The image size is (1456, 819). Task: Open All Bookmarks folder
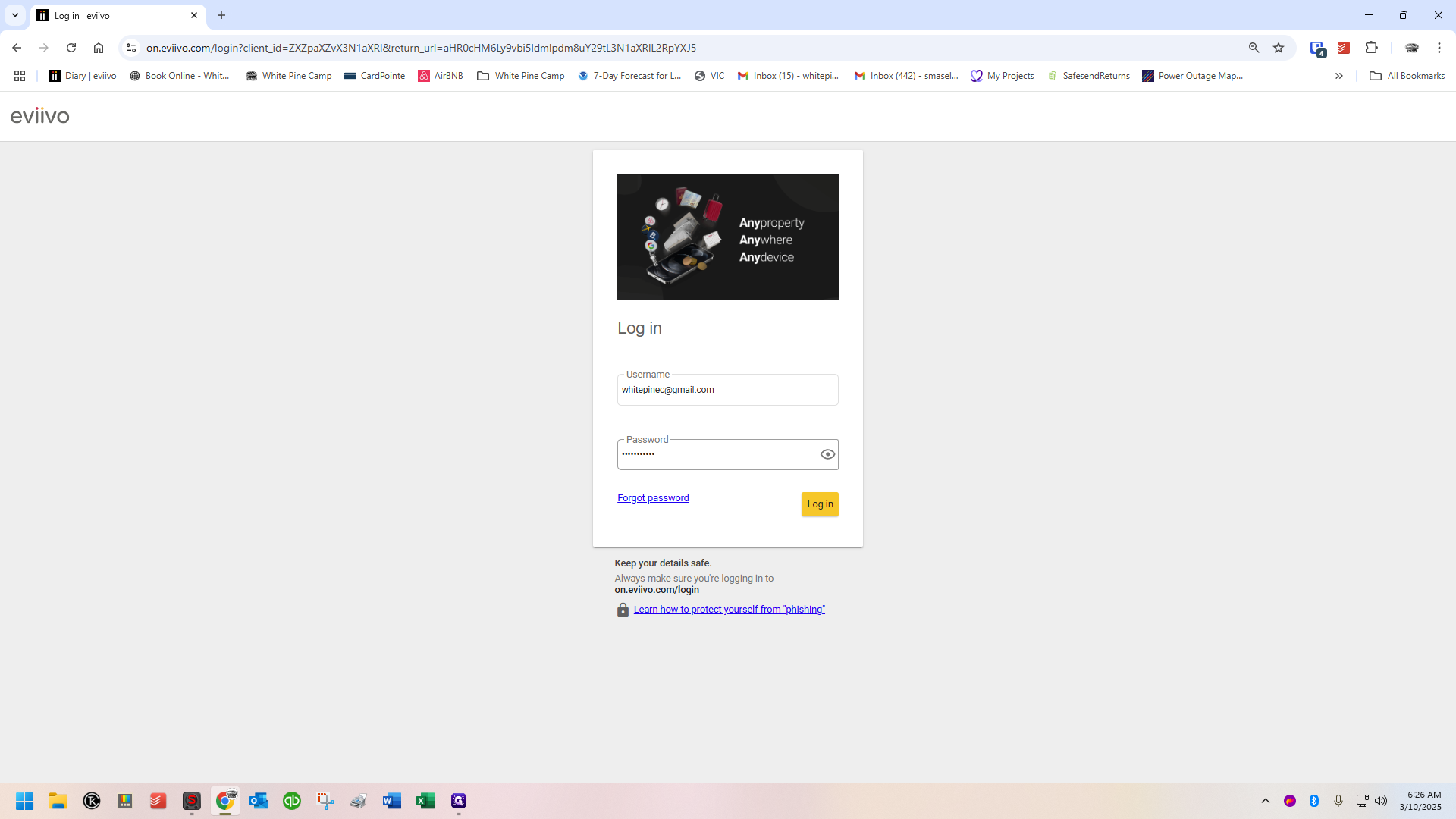click(x=1407, y=76)
